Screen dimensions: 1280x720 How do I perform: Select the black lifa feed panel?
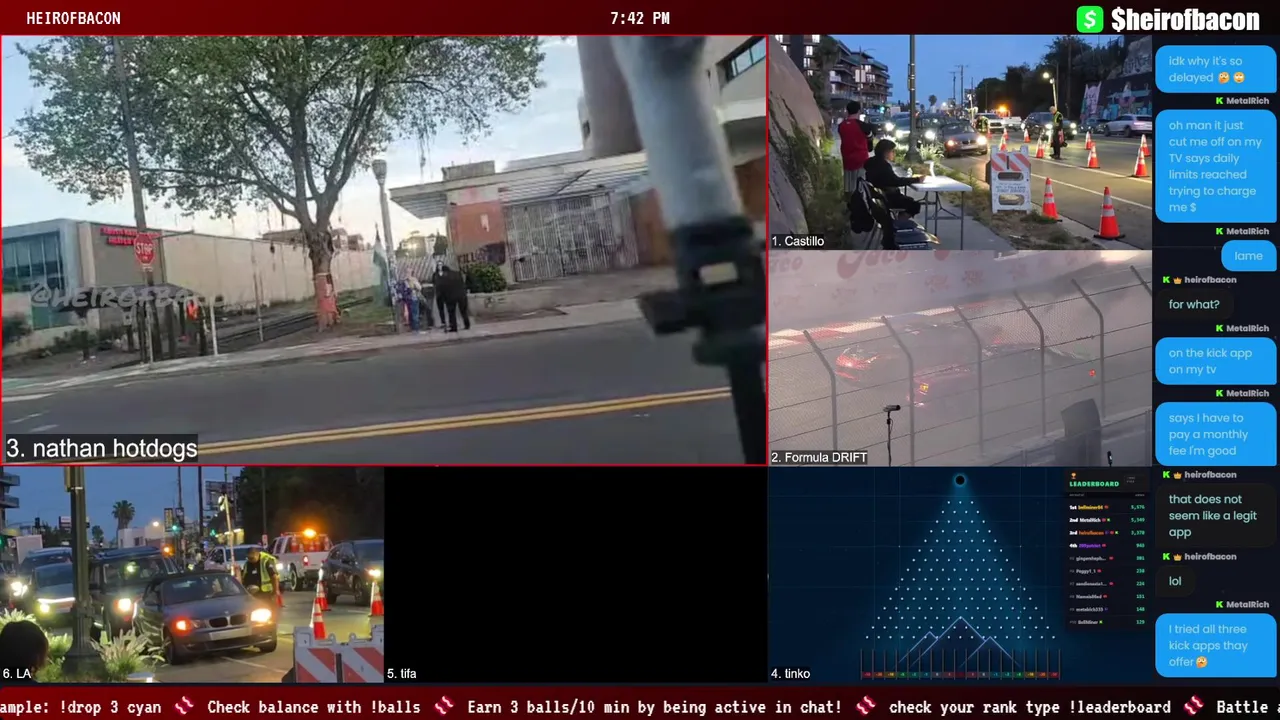(x=576, y=575)
